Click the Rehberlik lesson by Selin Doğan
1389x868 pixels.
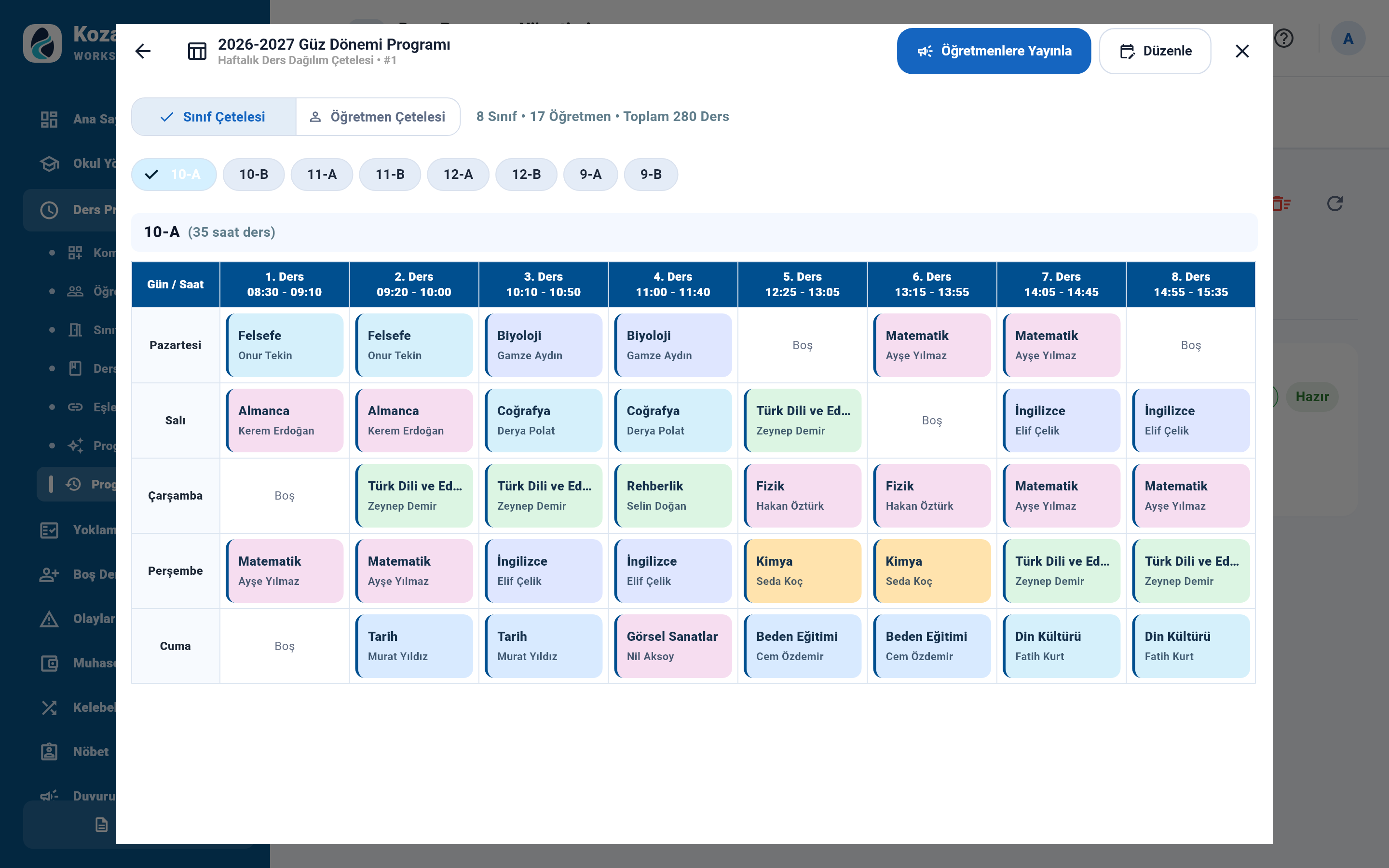(673, 495)
